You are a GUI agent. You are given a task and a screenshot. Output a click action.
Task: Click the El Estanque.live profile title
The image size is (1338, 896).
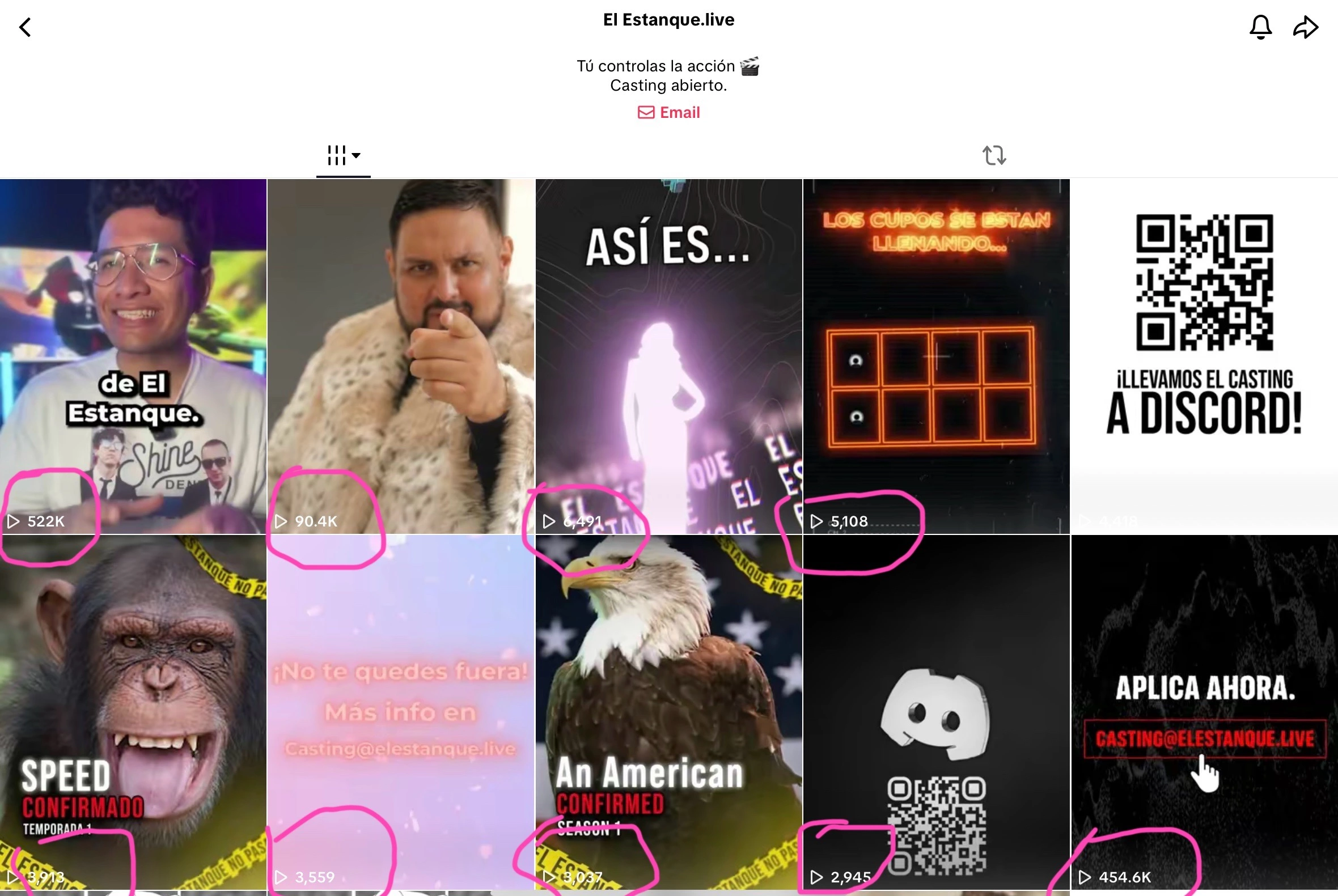point(668,20)
